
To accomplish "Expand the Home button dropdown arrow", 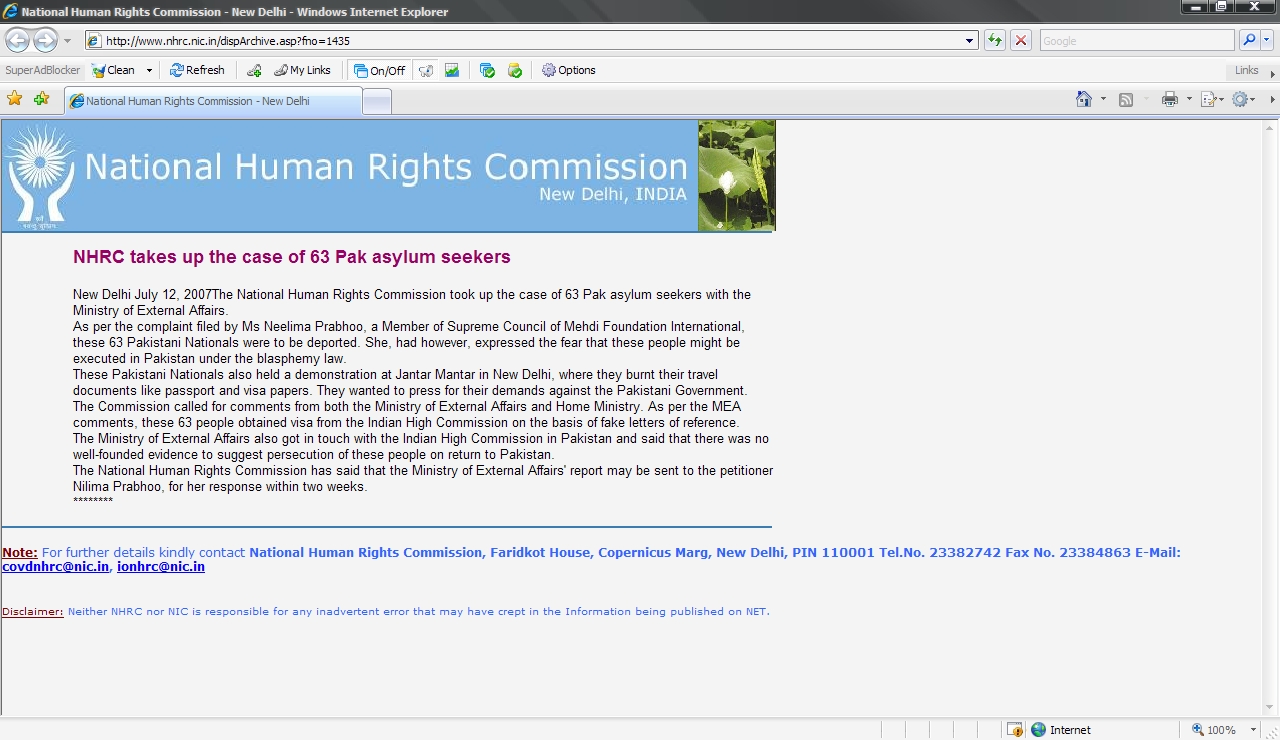I will click(1103, 99).
